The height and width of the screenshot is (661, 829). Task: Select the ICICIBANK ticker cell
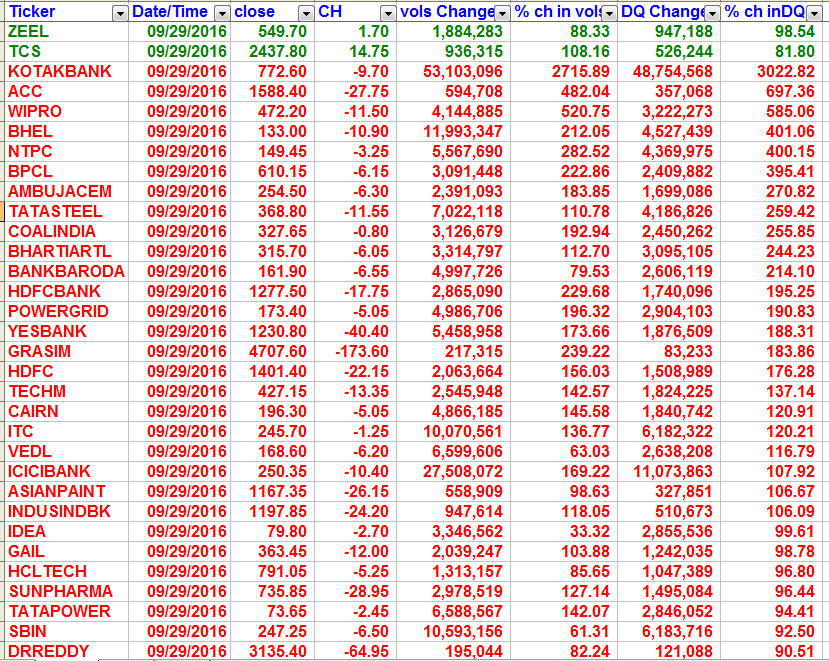click(49, 471)
